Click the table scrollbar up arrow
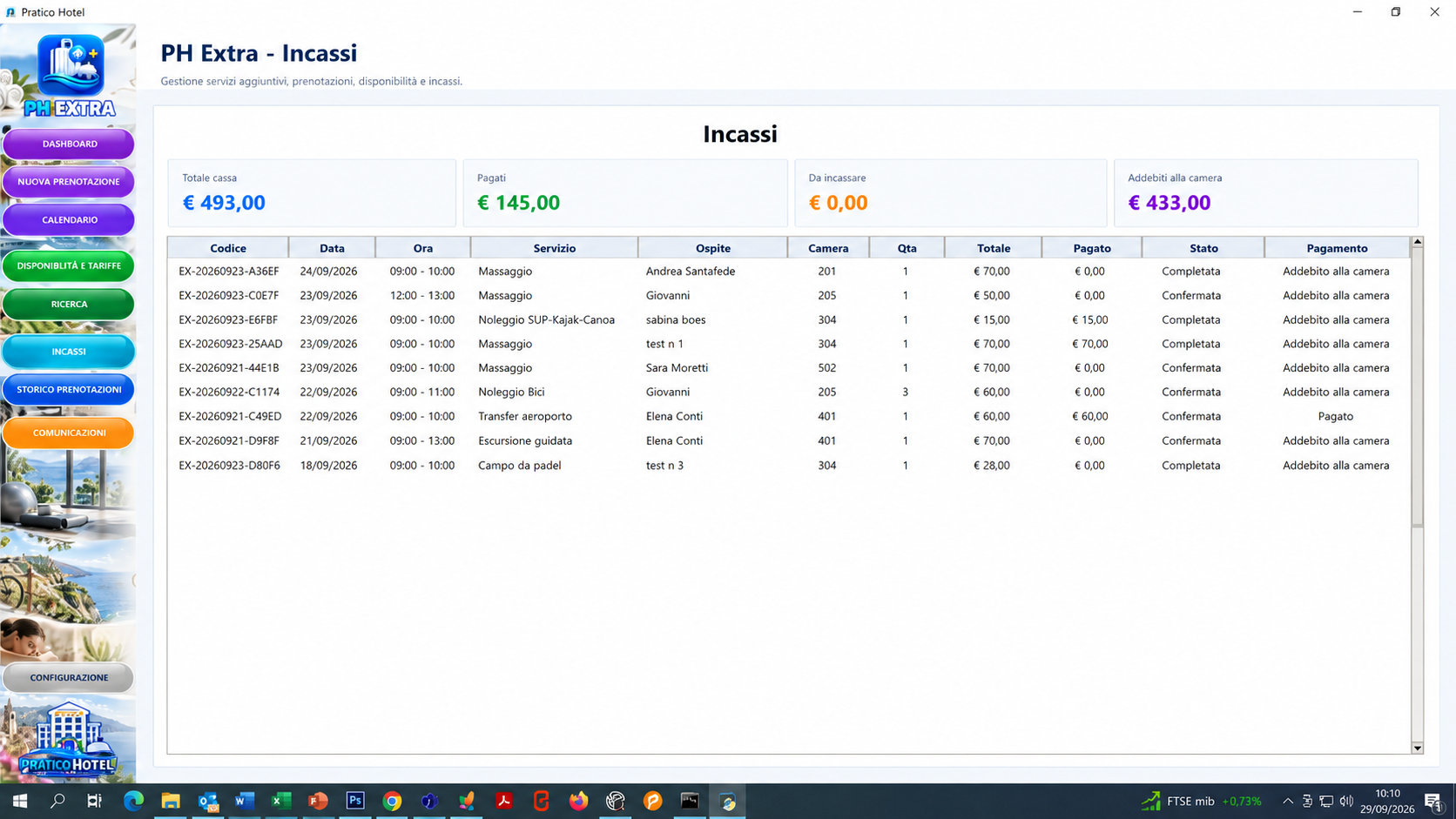This screenshot has width=1456, height=819. point(1418,242)
